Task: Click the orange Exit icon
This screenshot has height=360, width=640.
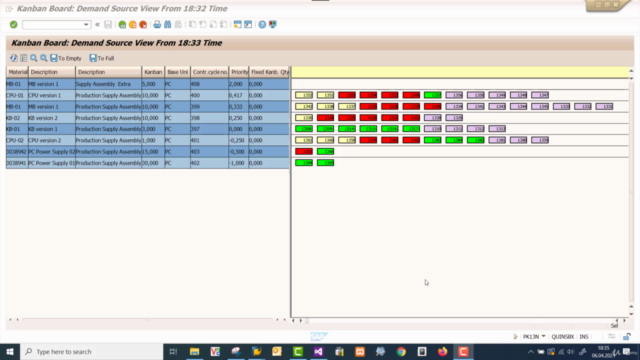Action: pyautogui.click(x=133, y=24)
